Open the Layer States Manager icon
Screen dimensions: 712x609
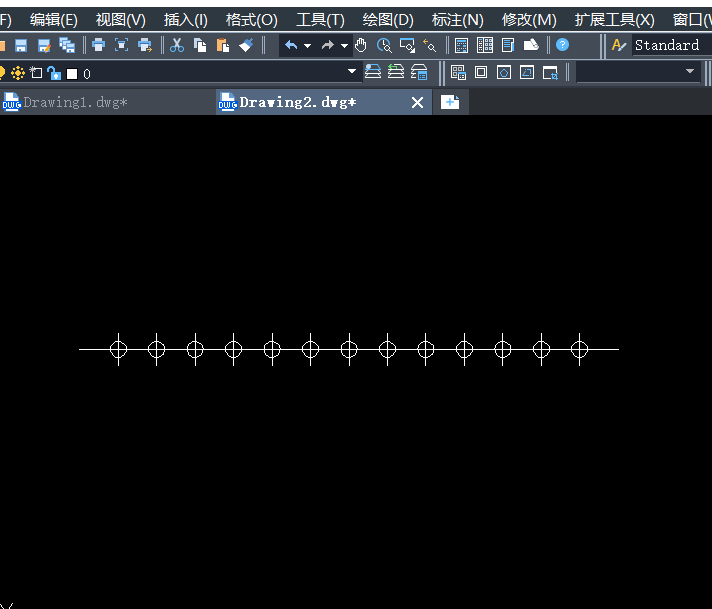tap(419, 72)
